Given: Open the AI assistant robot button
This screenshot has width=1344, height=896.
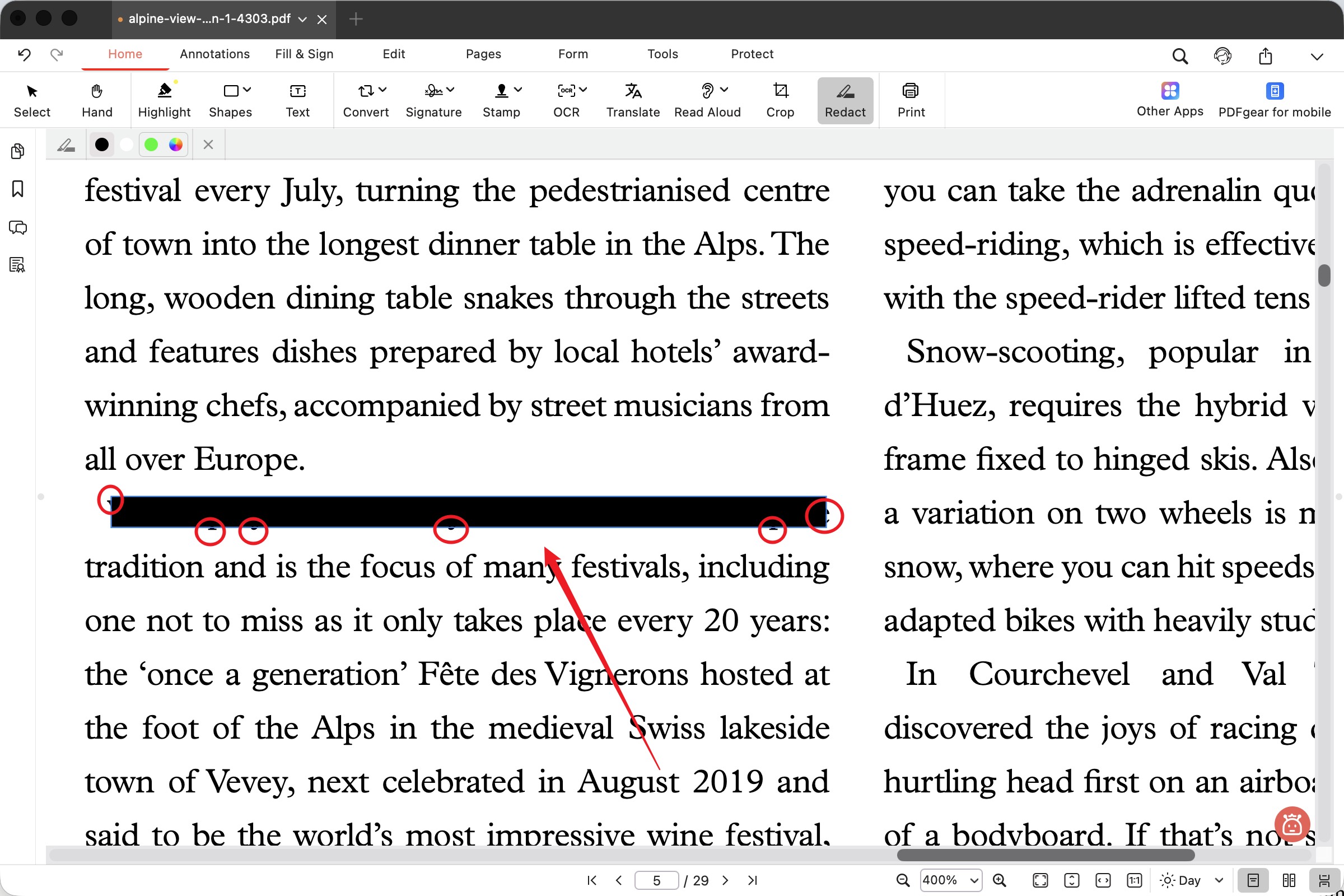Looking at the screenshot, I should click(1292, 824).
